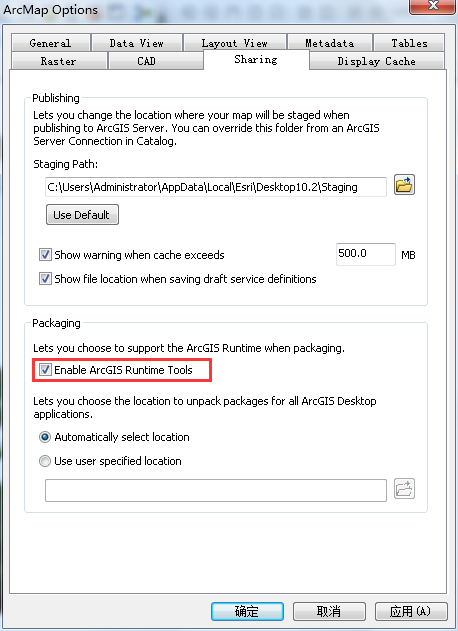
Task: Apply changes with 应用(A) button
Action: click(x=411, y=611)
